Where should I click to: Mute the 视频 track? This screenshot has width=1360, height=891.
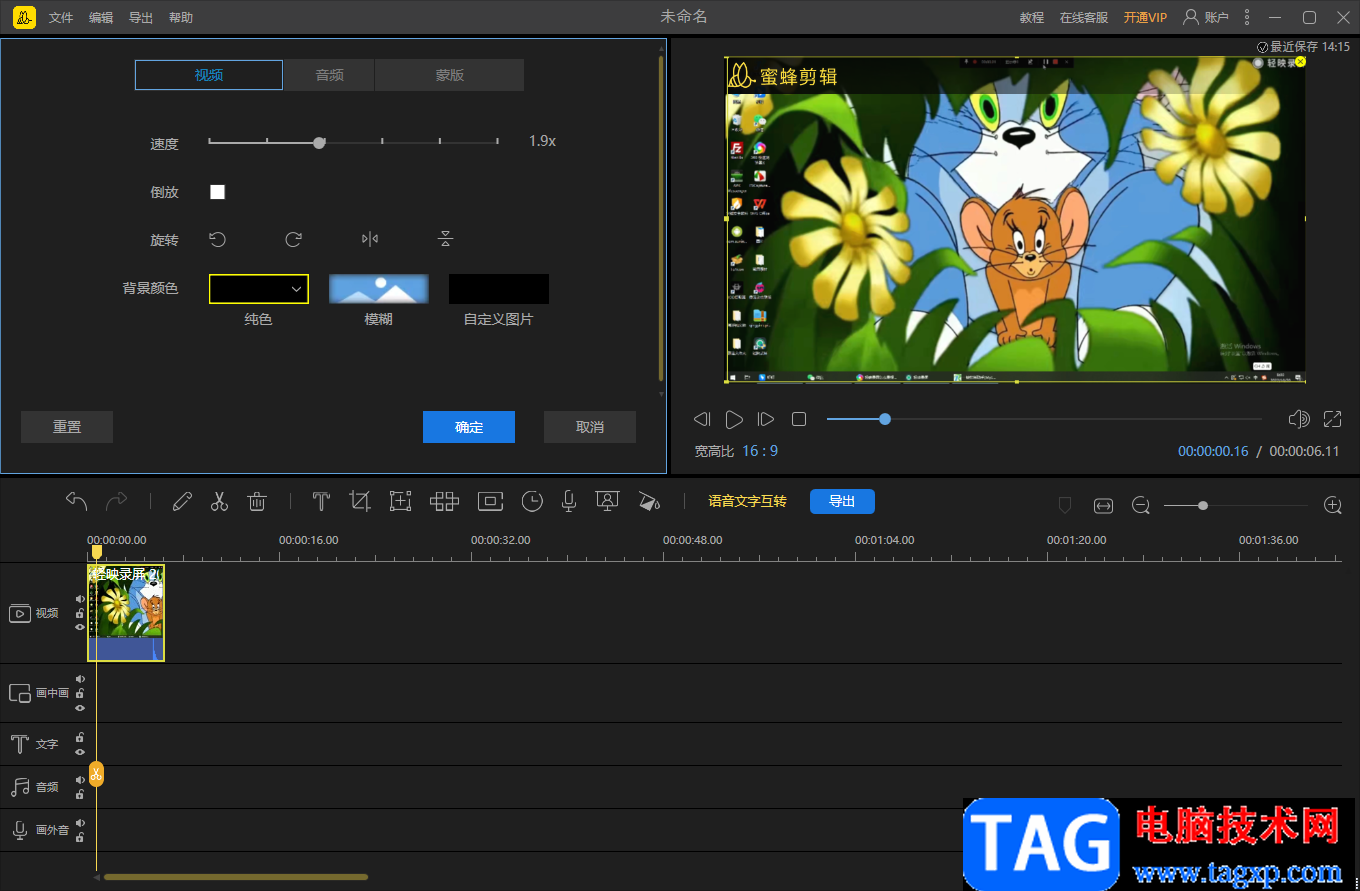click(x=80, y=599)
